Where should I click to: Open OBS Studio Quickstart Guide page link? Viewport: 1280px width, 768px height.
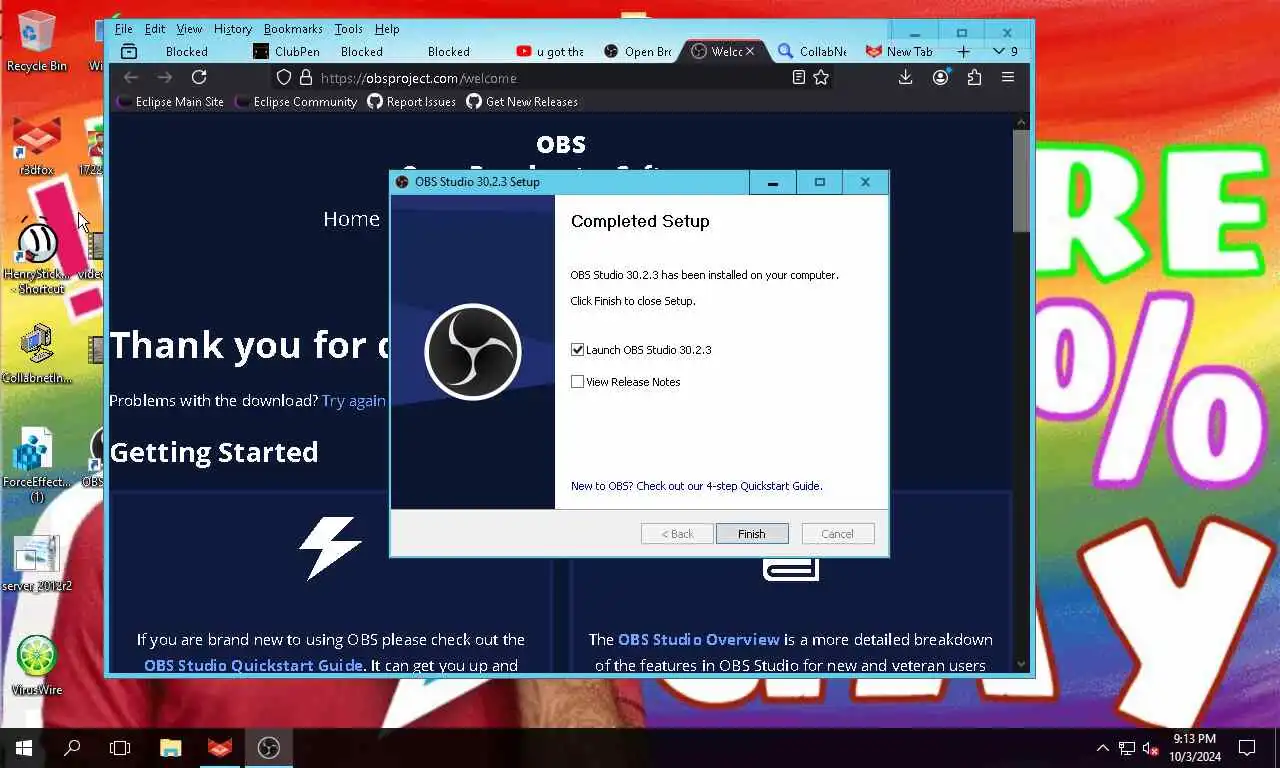(x=253, y=665)
